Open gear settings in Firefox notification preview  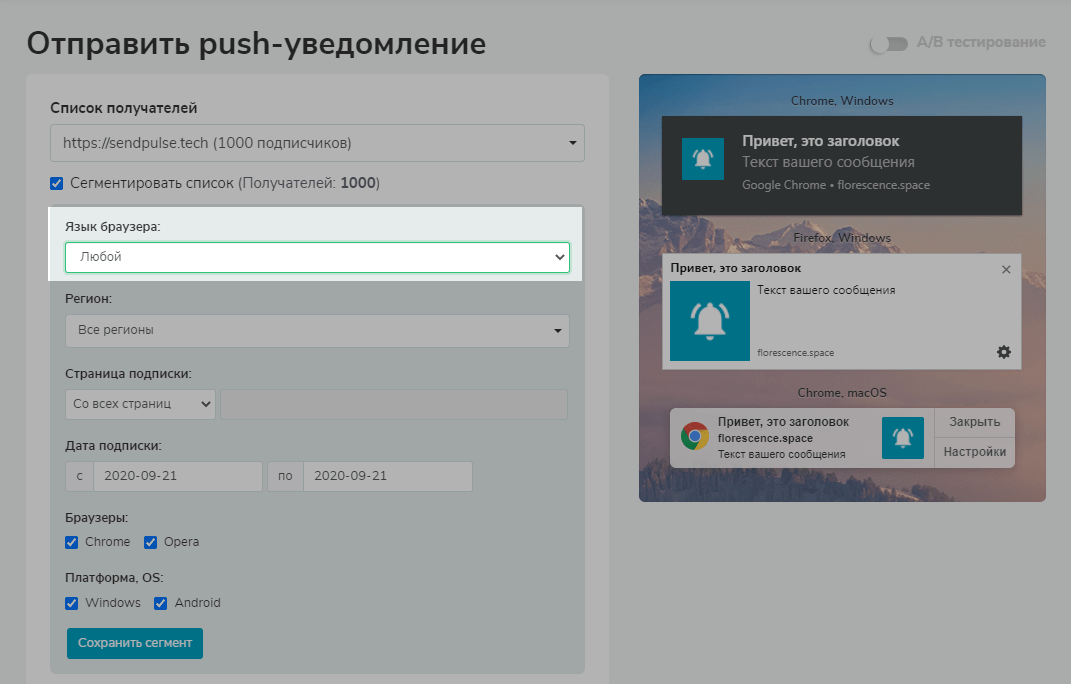[x=1003, y=352]
